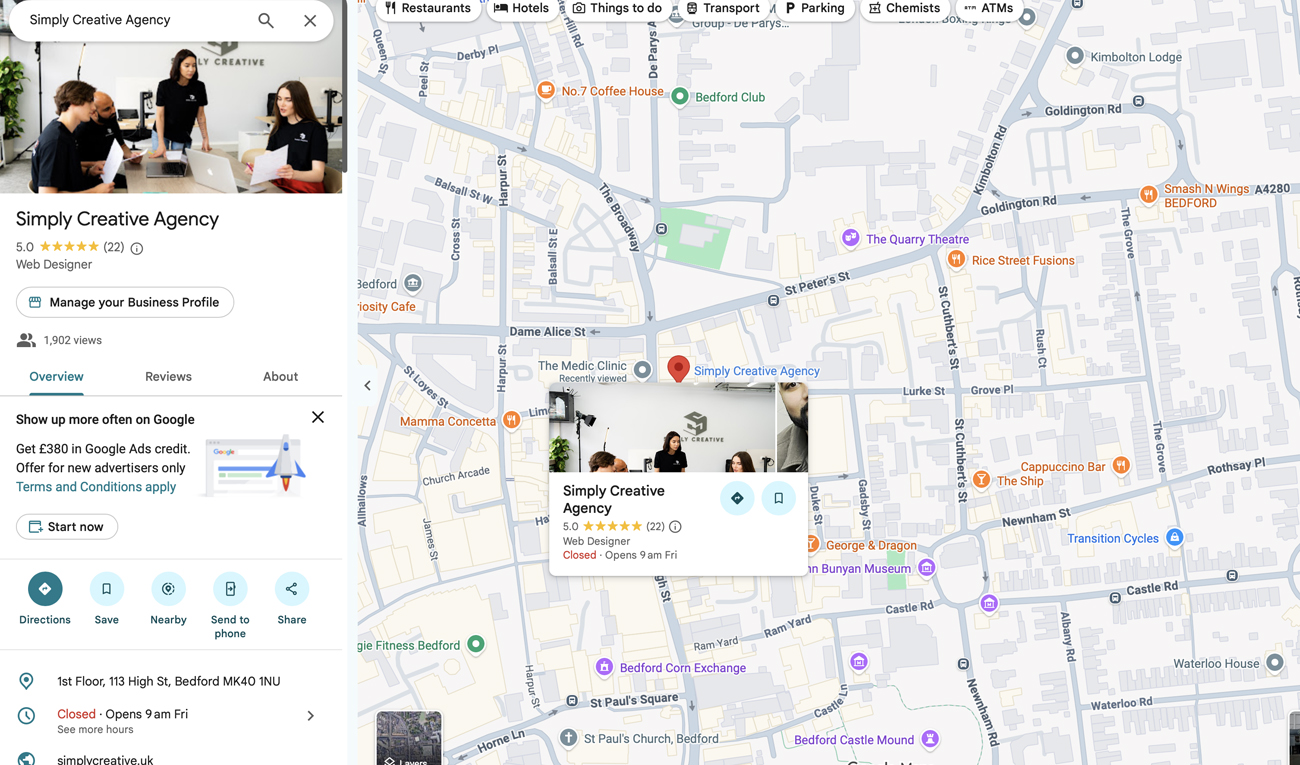This screenshot has height=765, width=1300.
Task: Switch to the Reviews tab
Action: 168,377
